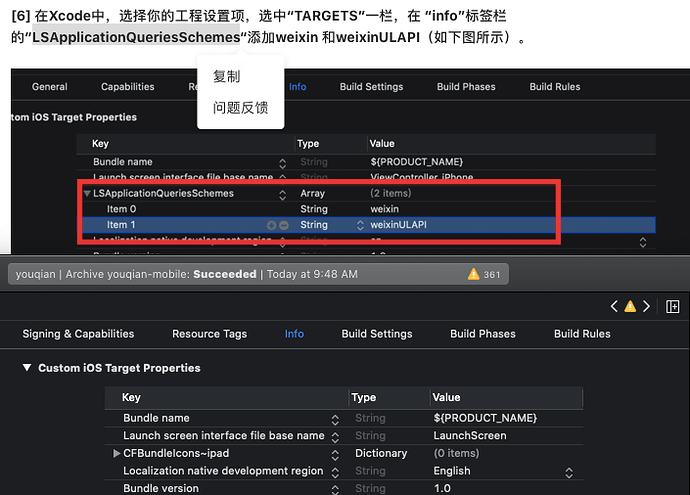
Task: Open the lower Build Settings tab
Action: click(x=377, y=334)
